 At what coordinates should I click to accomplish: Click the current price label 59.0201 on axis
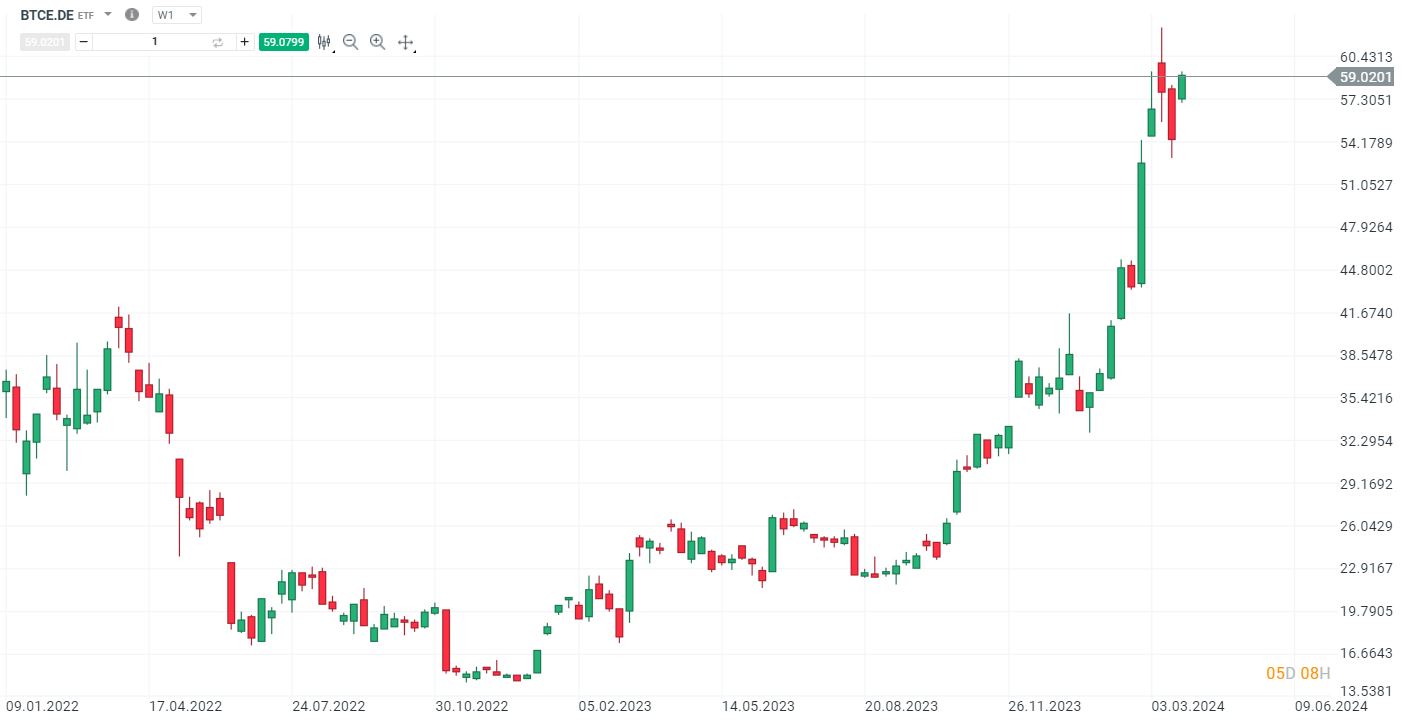click(1365, 77)
